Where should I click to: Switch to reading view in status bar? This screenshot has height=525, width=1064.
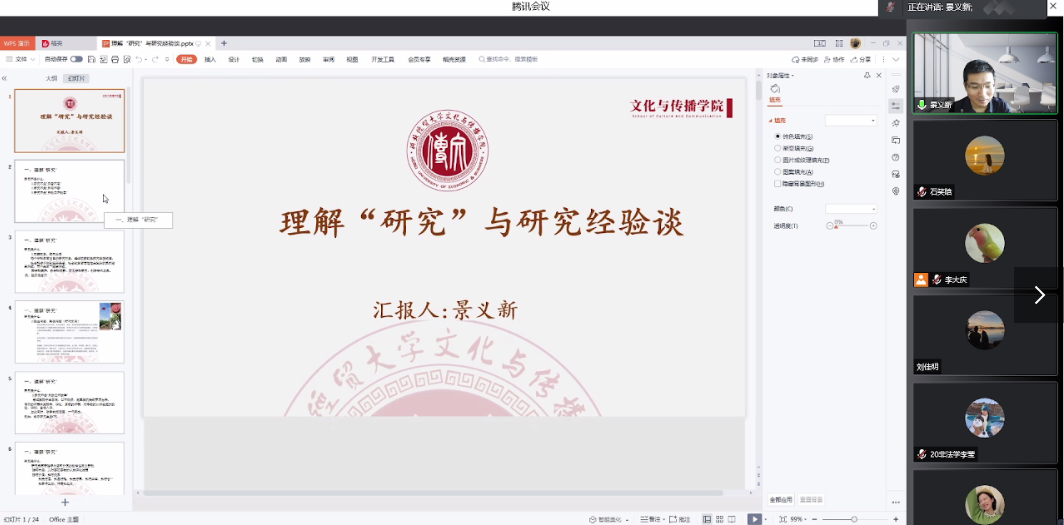(x=732, y=519)
